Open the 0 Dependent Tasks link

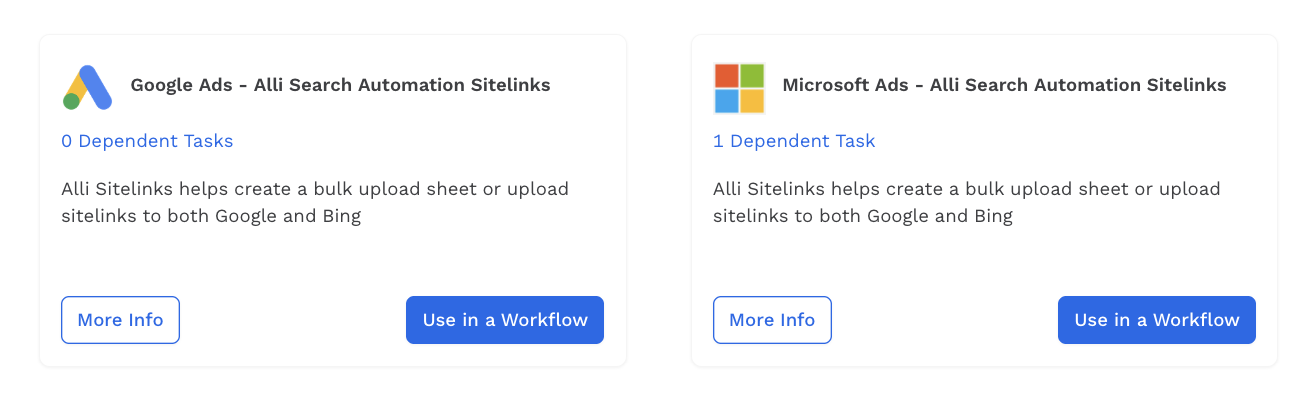147,141
